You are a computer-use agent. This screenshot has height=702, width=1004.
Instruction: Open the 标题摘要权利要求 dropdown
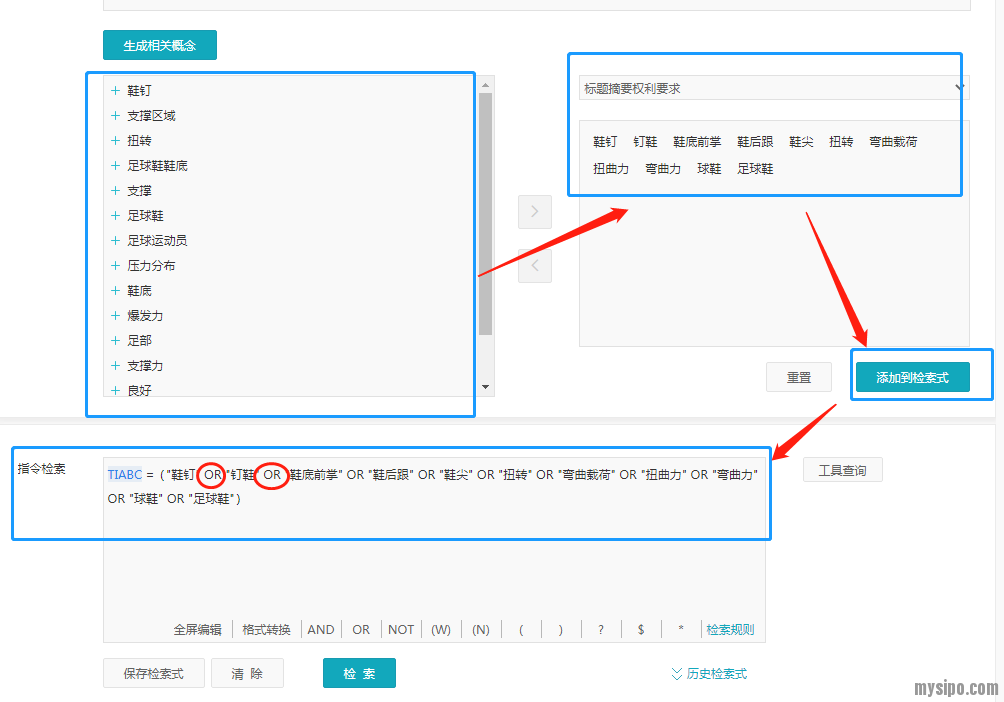coord(773,88)
